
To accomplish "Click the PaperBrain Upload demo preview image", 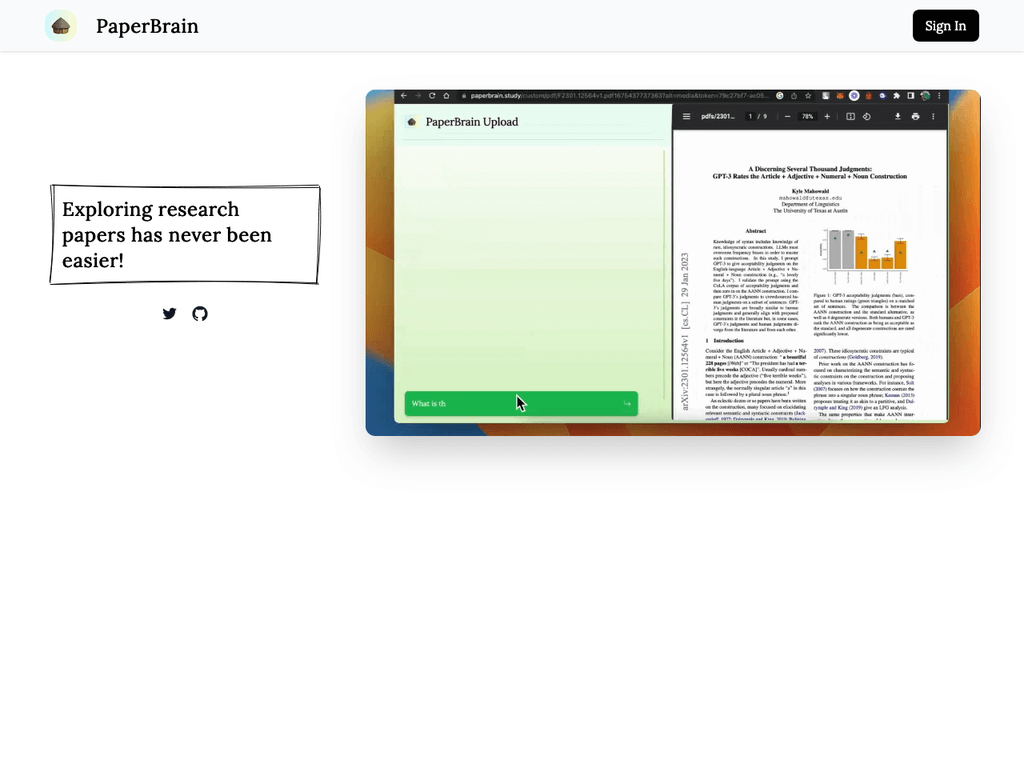I will click(x=673, y=263).
